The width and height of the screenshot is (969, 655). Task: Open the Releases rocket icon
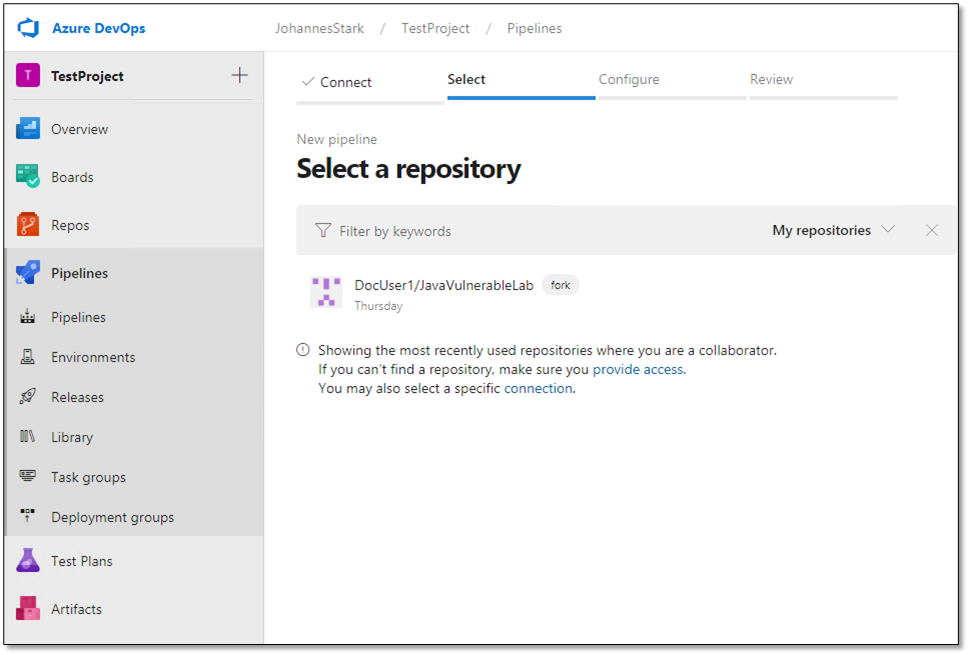point(27,397)
